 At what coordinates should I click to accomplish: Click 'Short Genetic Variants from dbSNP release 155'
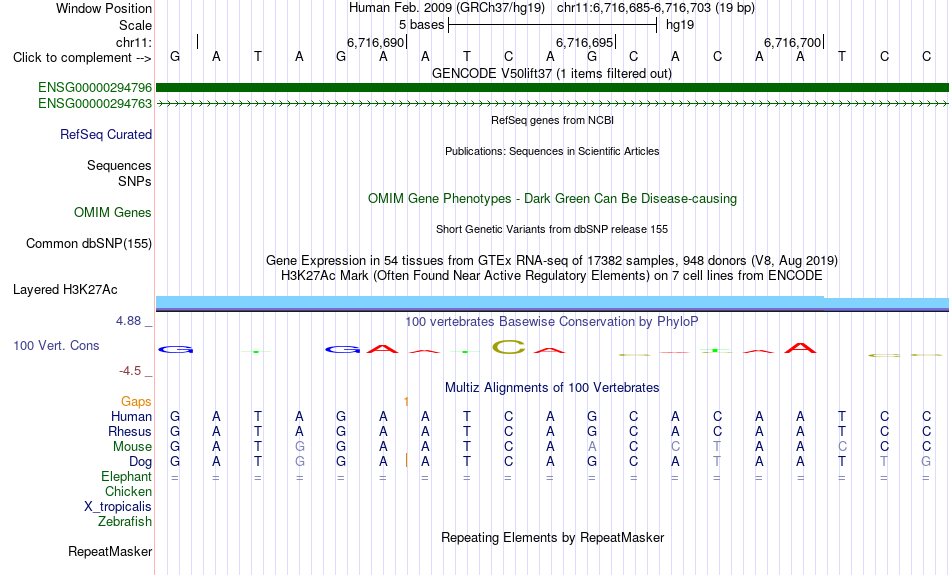[x=552, y=229]
